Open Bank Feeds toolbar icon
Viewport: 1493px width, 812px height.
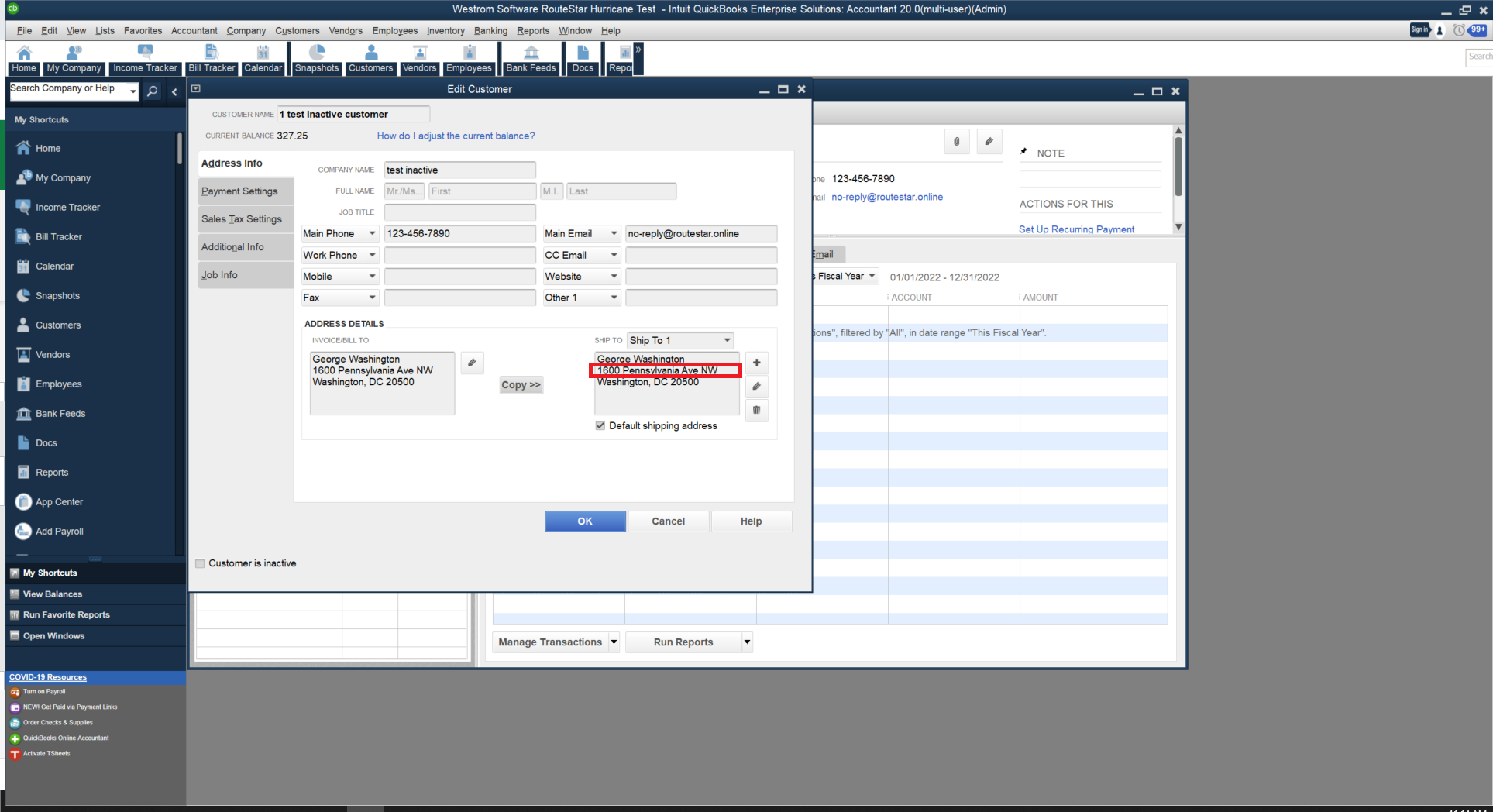click(531, 59)
